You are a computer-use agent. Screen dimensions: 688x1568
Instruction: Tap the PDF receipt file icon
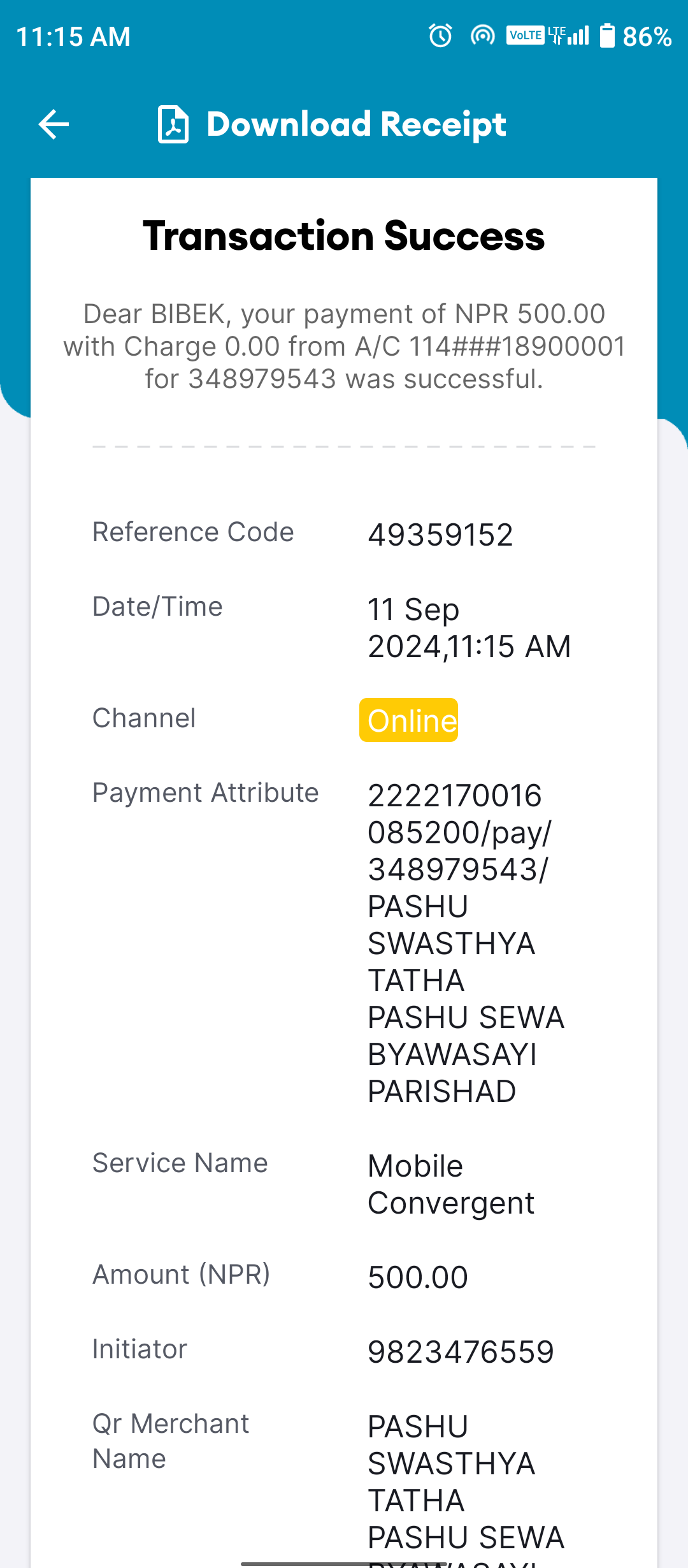point(173,124)
